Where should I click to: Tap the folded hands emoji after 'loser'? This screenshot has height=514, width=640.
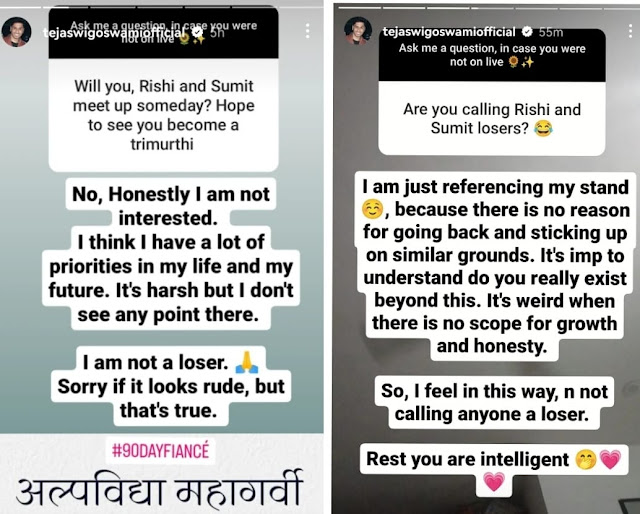pyautogui.click(x=247, y=363)
